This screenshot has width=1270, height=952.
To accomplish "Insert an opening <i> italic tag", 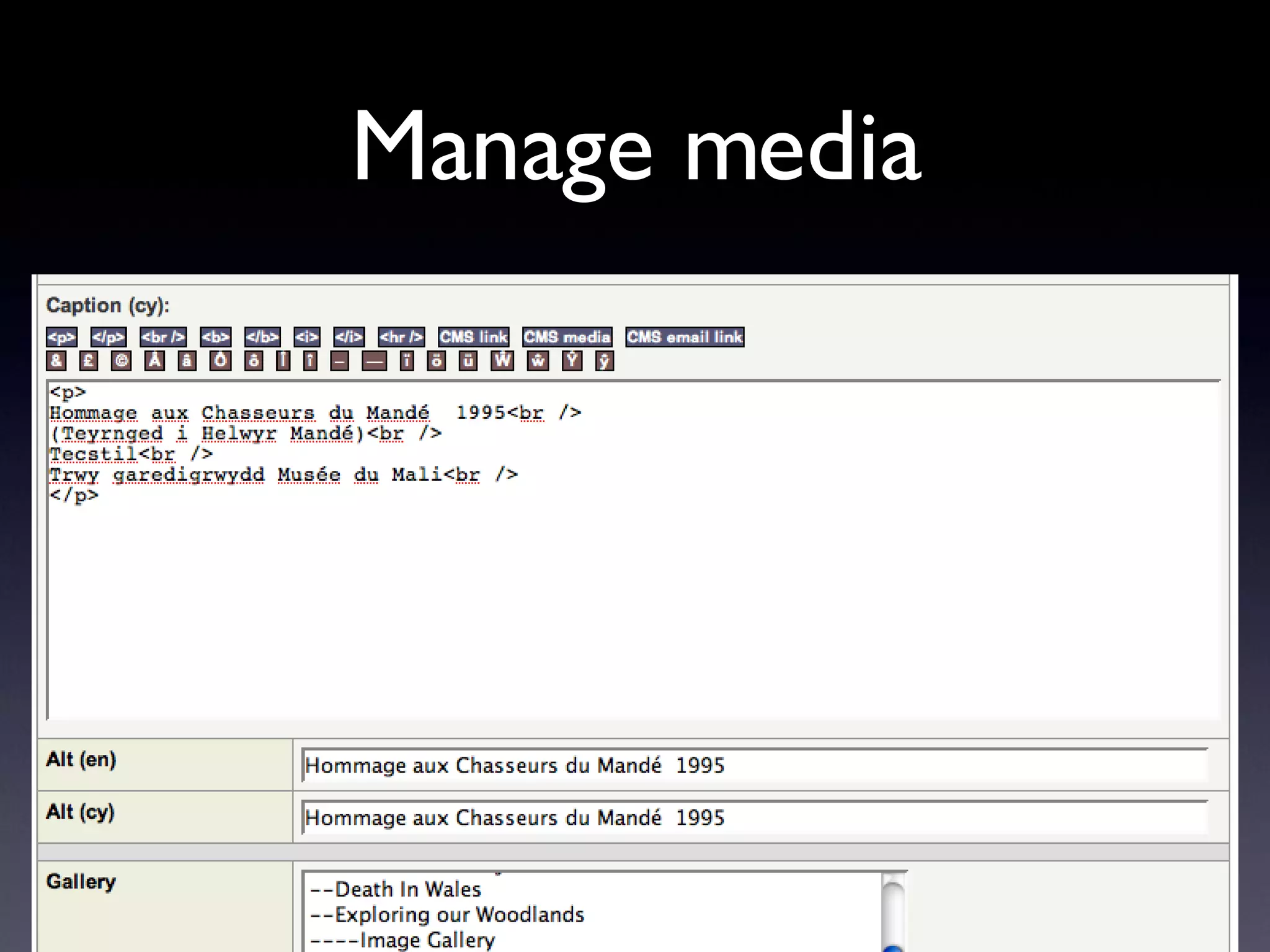I will 307,337.
